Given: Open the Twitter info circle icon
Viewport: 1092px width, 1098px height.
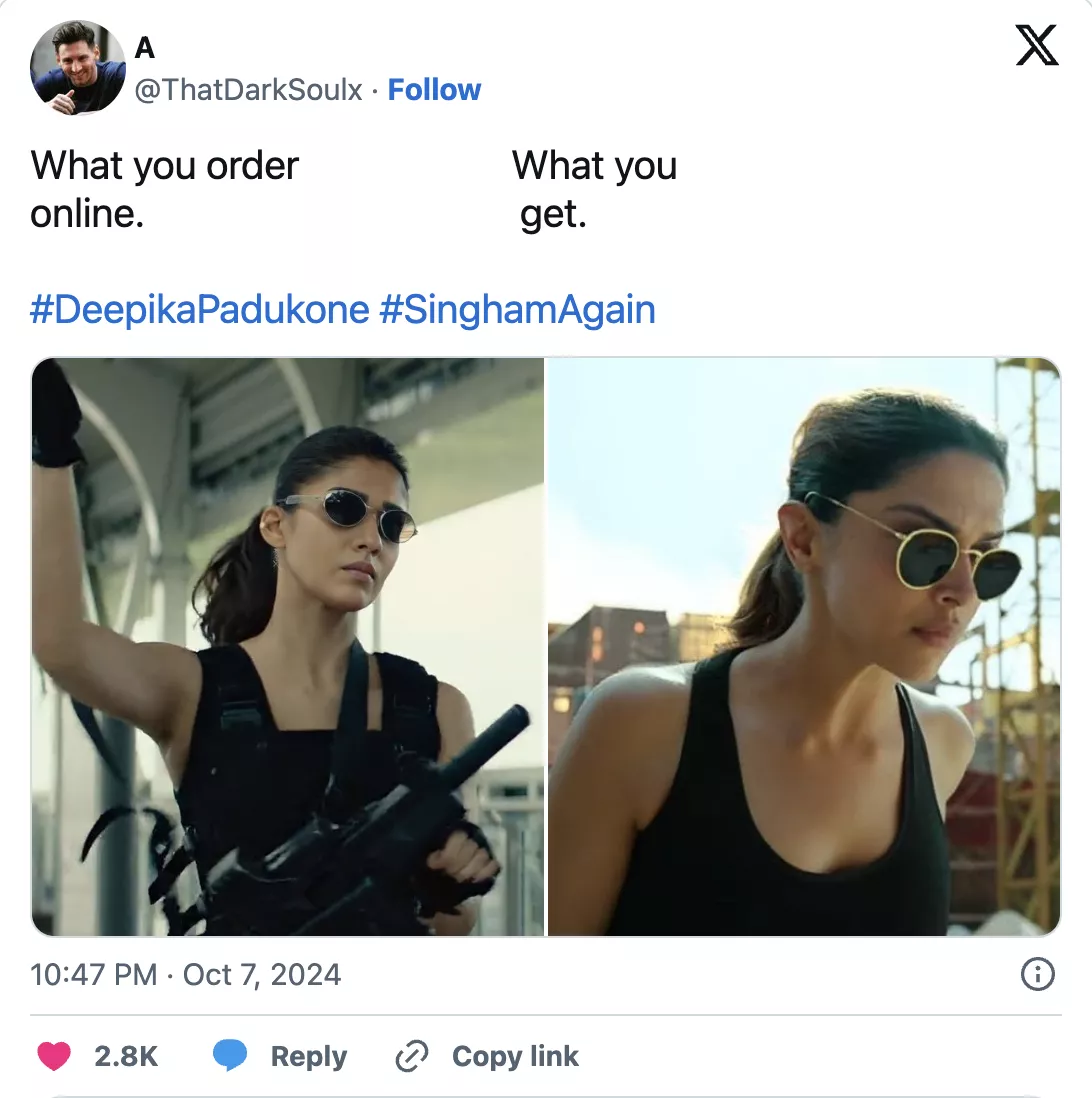Looking at the screenshot, I should click(x=1037, y=974).
